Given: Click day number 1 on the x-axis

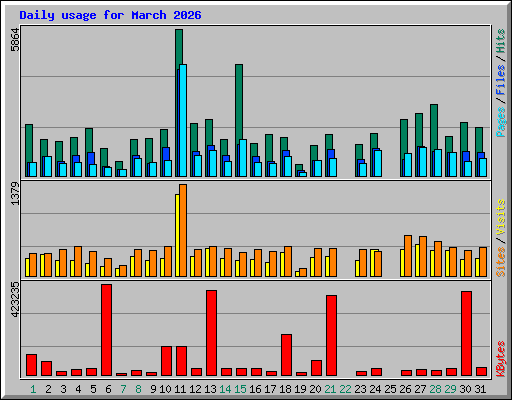Looking at the screenshot, I should coord(33,389).
